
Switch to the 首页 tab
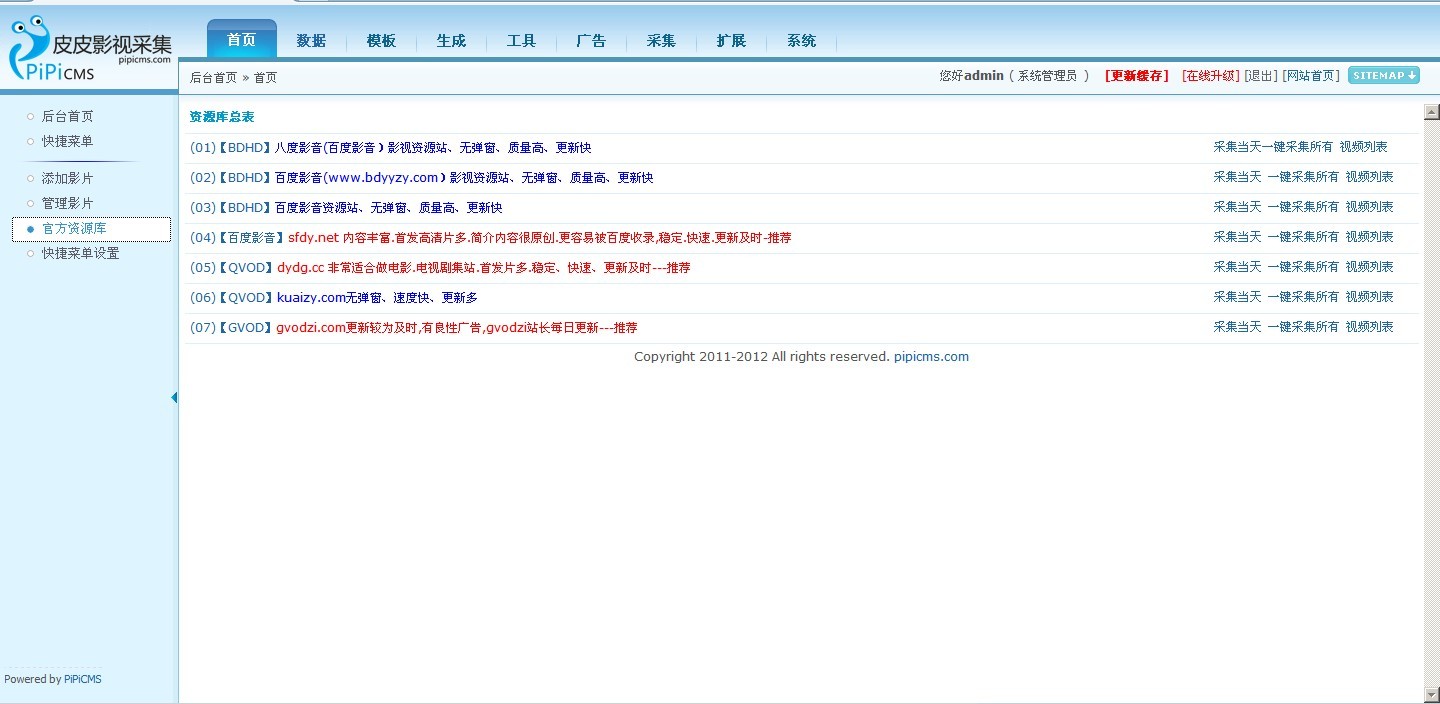pyautogui.click(x=241, y=40)
